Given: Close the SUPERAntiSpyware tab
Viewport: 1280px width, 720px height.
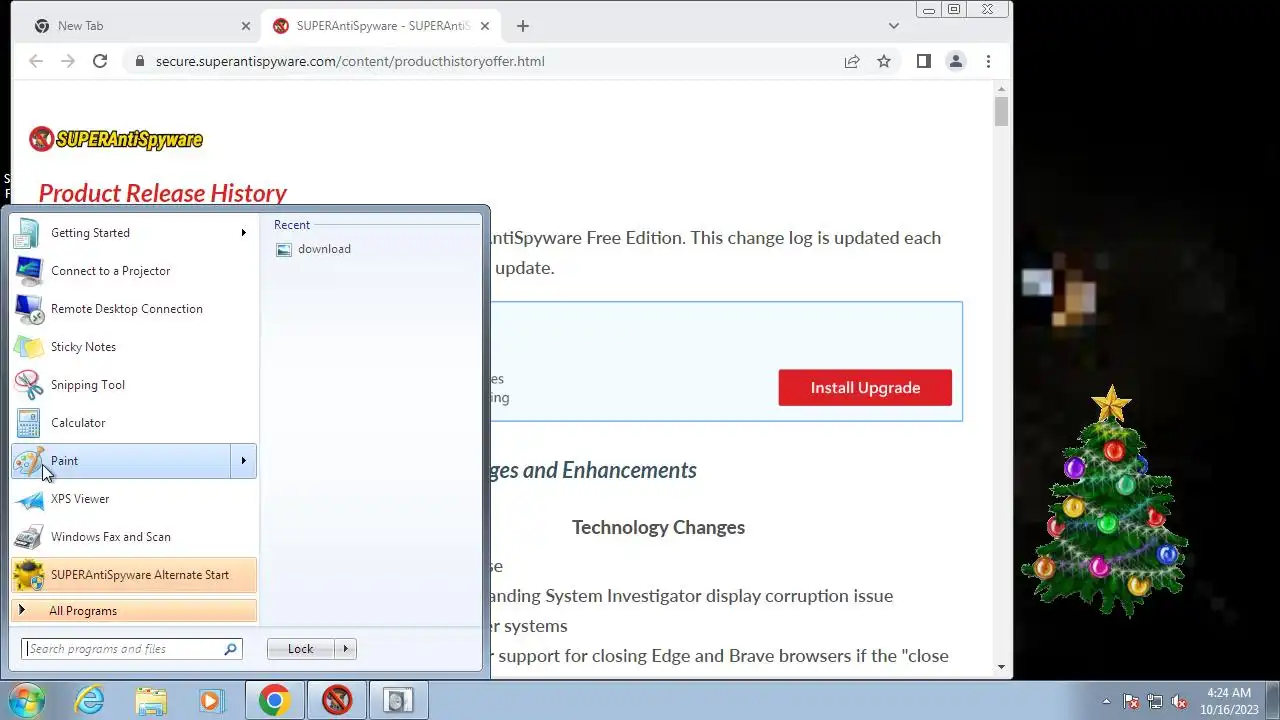Looking at the screenshot, I should (485, 26).
